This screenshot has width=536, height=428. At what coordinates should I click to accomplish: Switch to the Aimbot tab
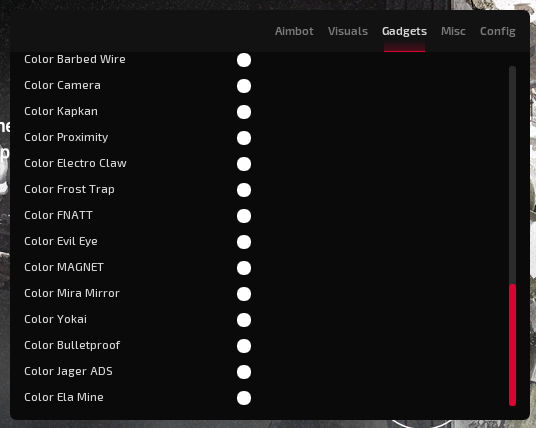tap(294, 31)
